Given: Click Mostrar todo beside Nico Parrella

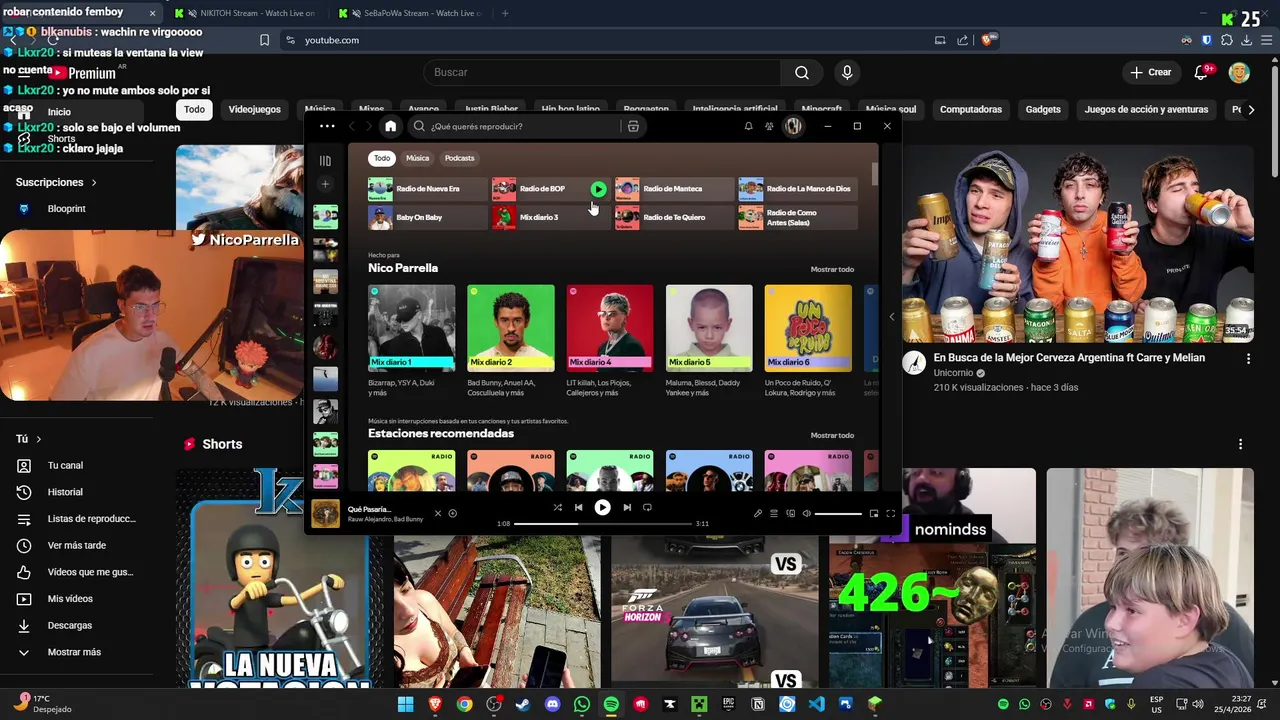Looking at the screenshot, I should tap(832, 269).
